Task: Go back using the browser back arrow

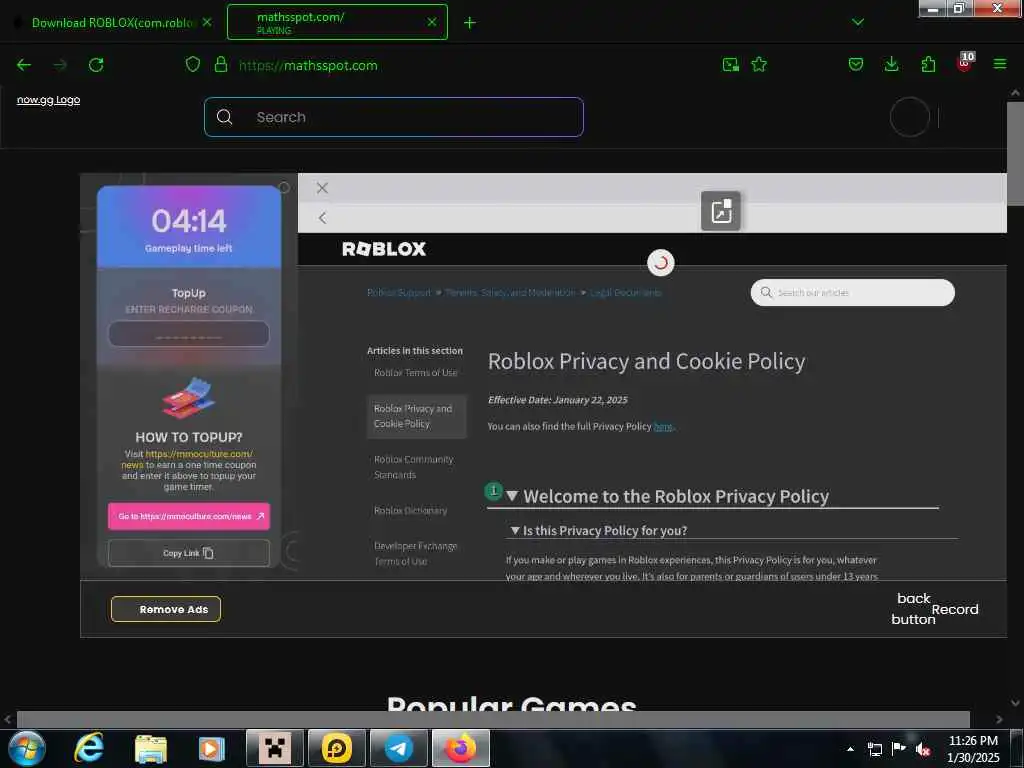Action: click(24, 65)
